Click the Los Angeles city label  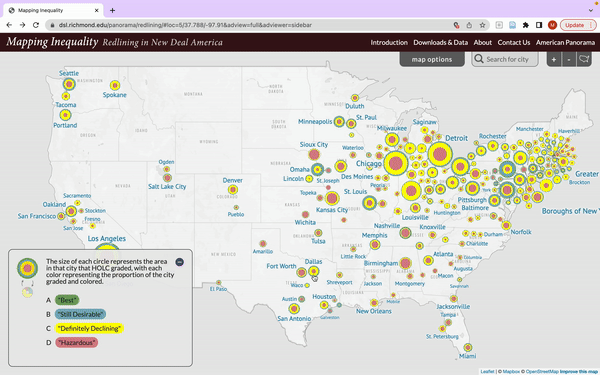tap(107, 238)
